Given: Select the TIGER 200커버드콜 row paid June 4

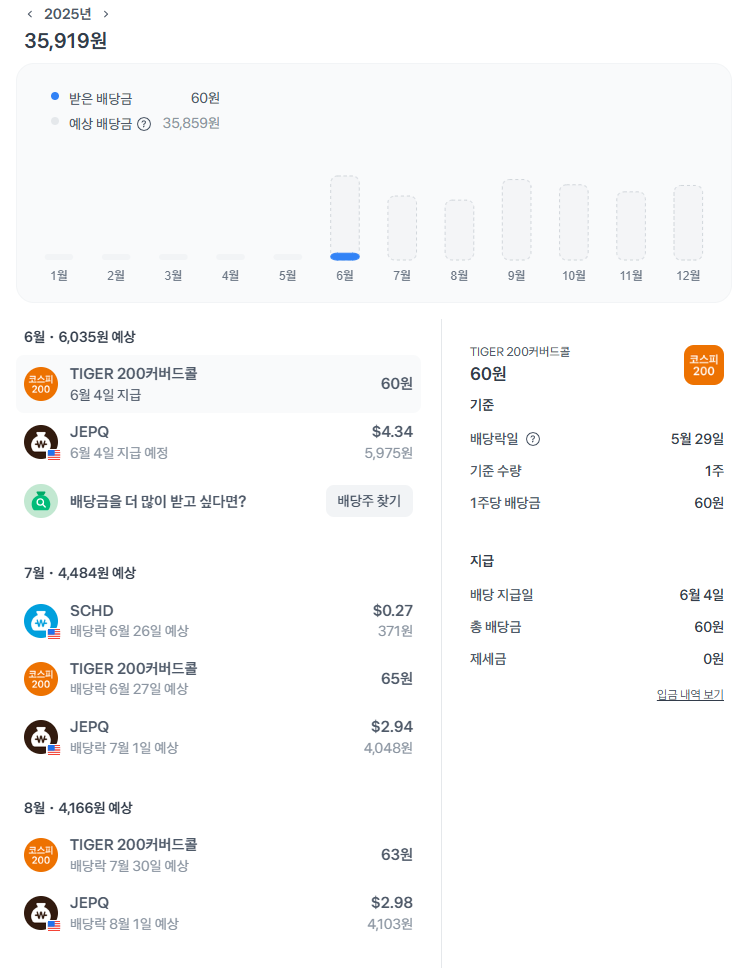Looking at the screenshot, I should 218,383.
